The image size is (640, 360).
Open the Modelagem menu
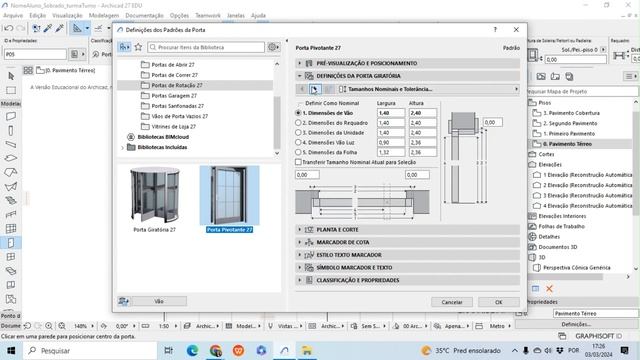tap(104, 16)
